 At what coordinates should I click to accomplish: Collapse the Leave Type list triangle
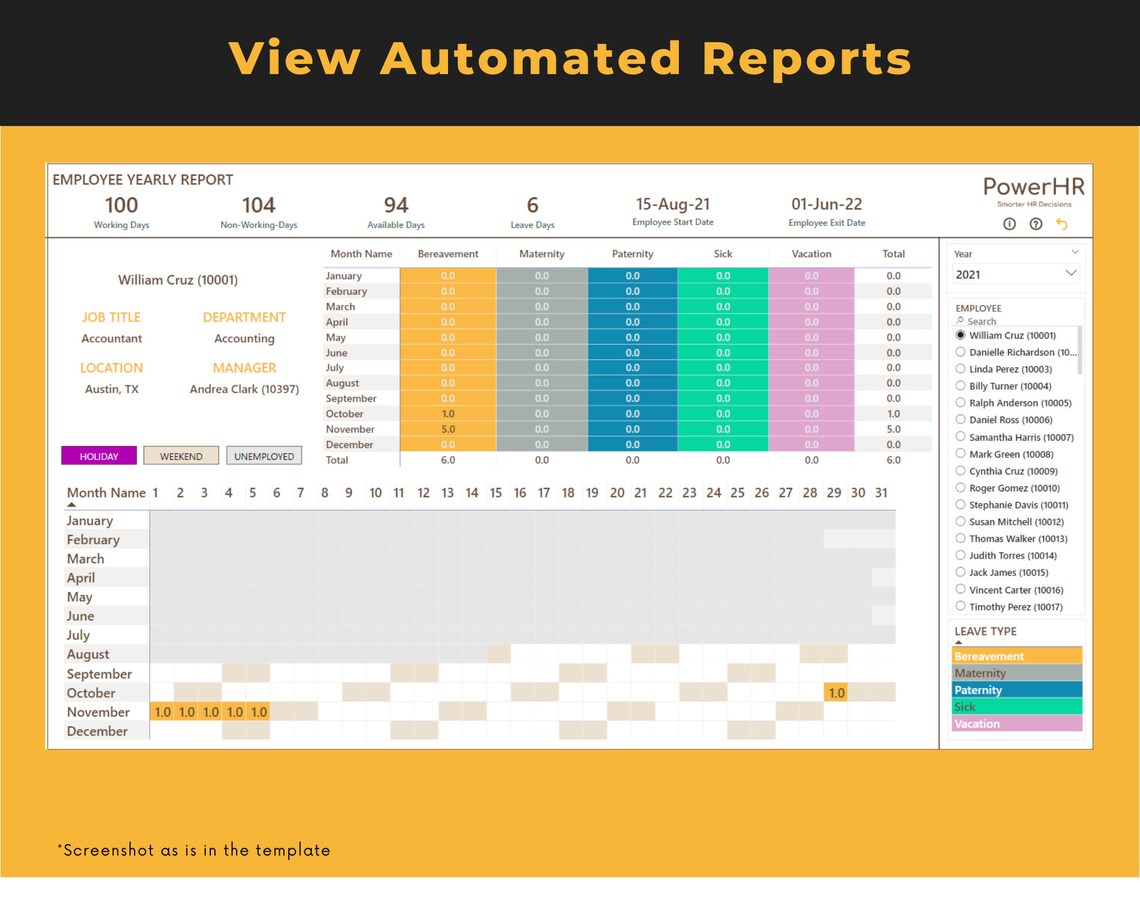958,641
